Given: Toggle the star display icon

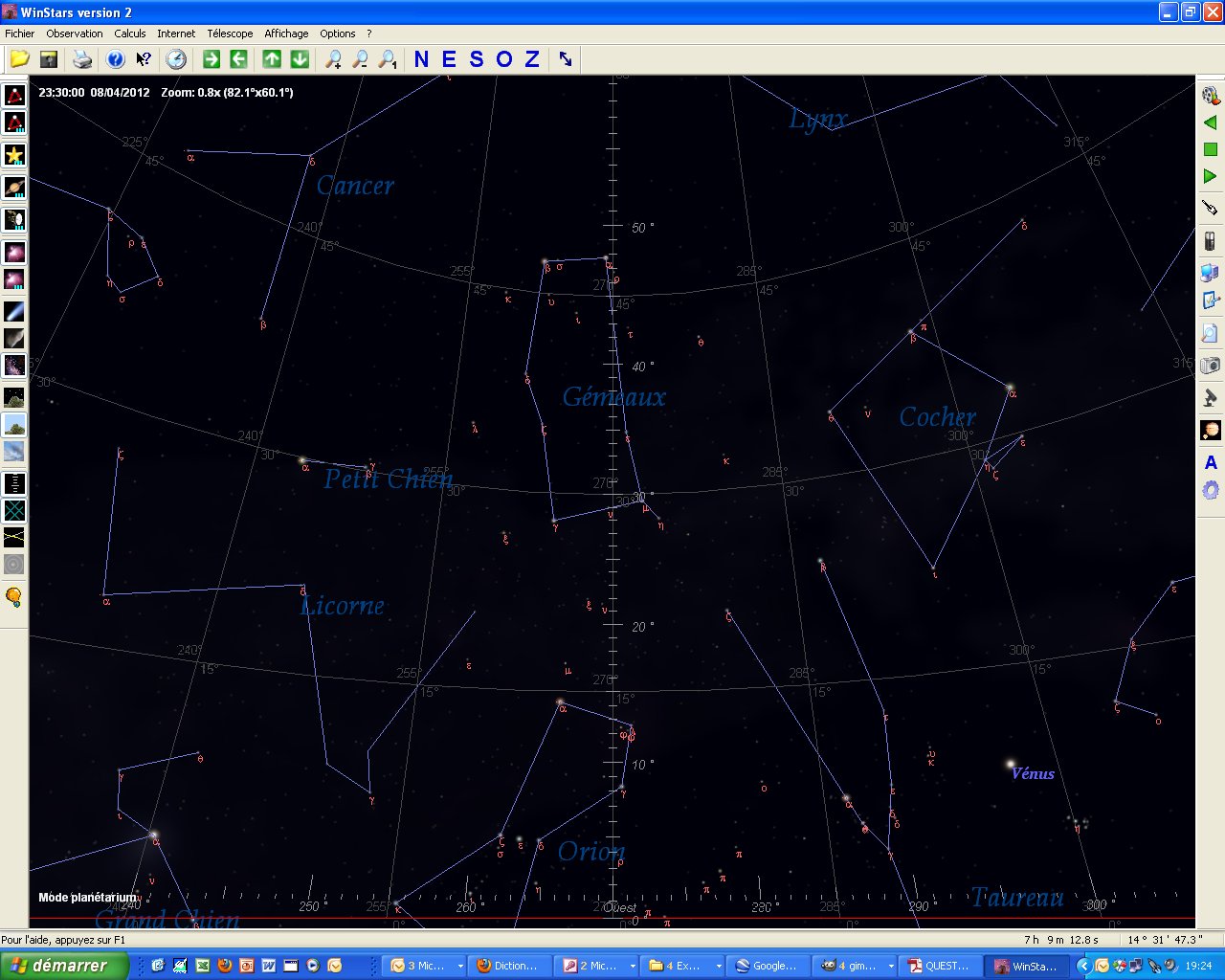Looking at the screenshot, I should (x=14, y=155).
